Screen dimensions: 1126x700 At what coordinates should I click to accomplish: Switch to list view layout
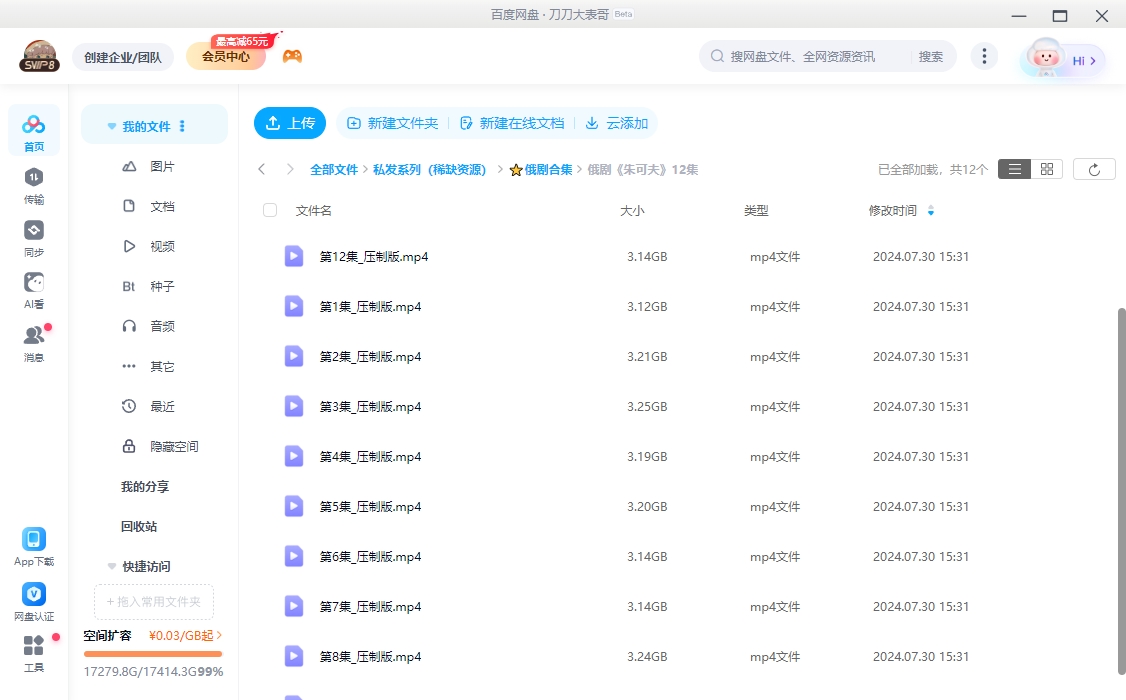coord(1014,168)
